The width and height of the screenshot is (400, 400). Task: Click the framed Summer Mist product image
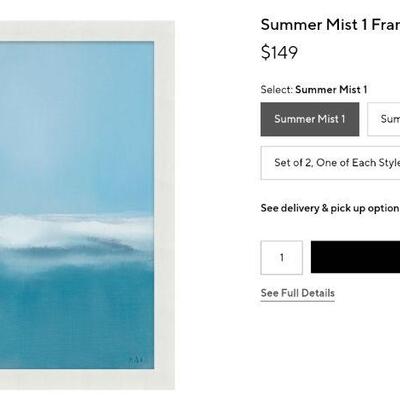pos(87,205)
